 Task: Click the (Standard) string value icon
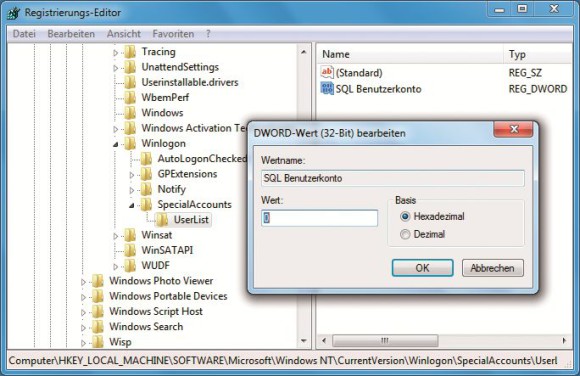point(327,72)
